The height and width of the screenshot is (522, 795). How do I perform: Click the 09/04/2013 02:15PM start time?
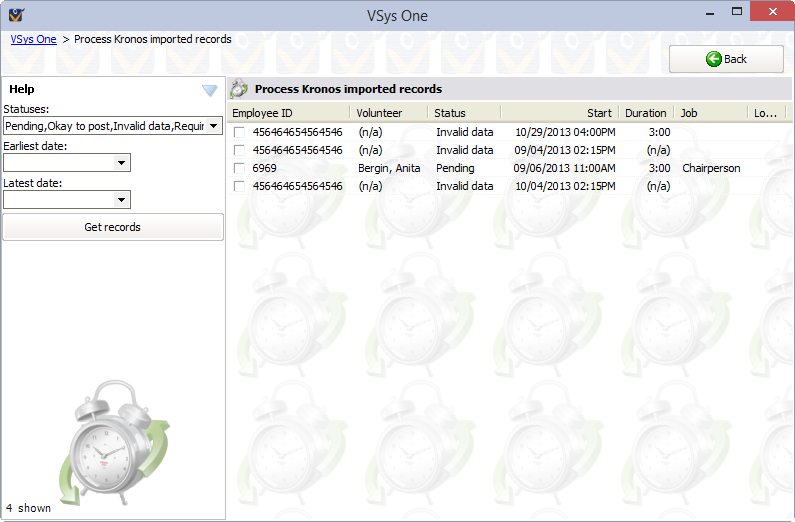565,151
